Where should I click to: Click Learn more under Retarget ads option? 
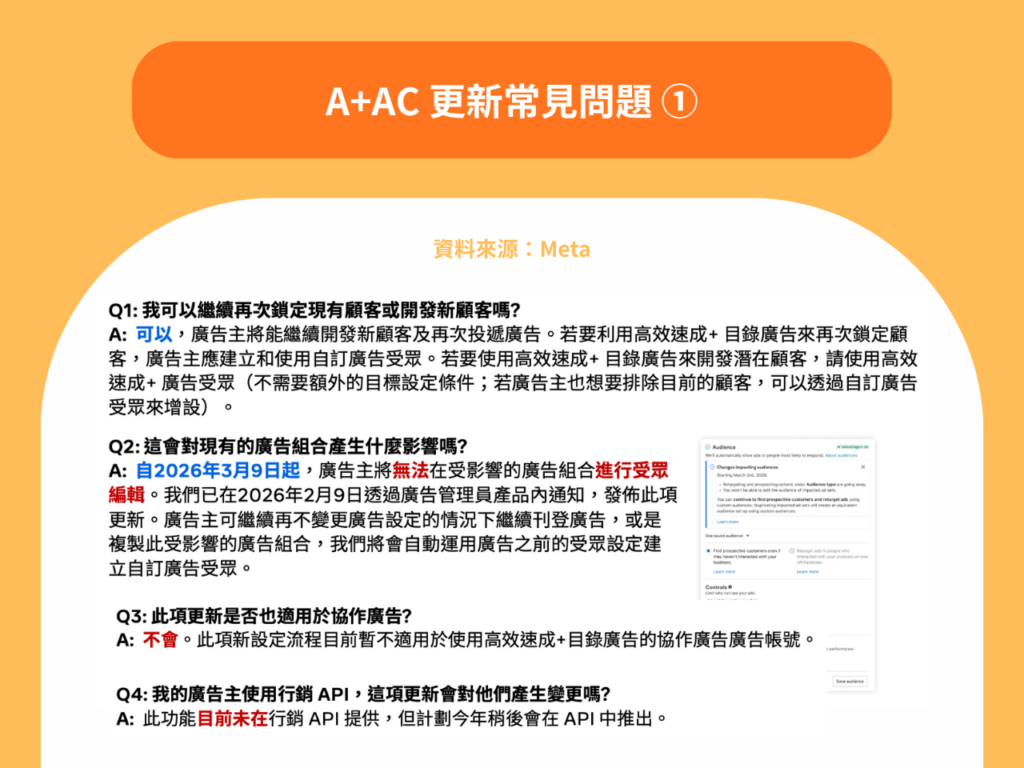[x=807, y=572]
